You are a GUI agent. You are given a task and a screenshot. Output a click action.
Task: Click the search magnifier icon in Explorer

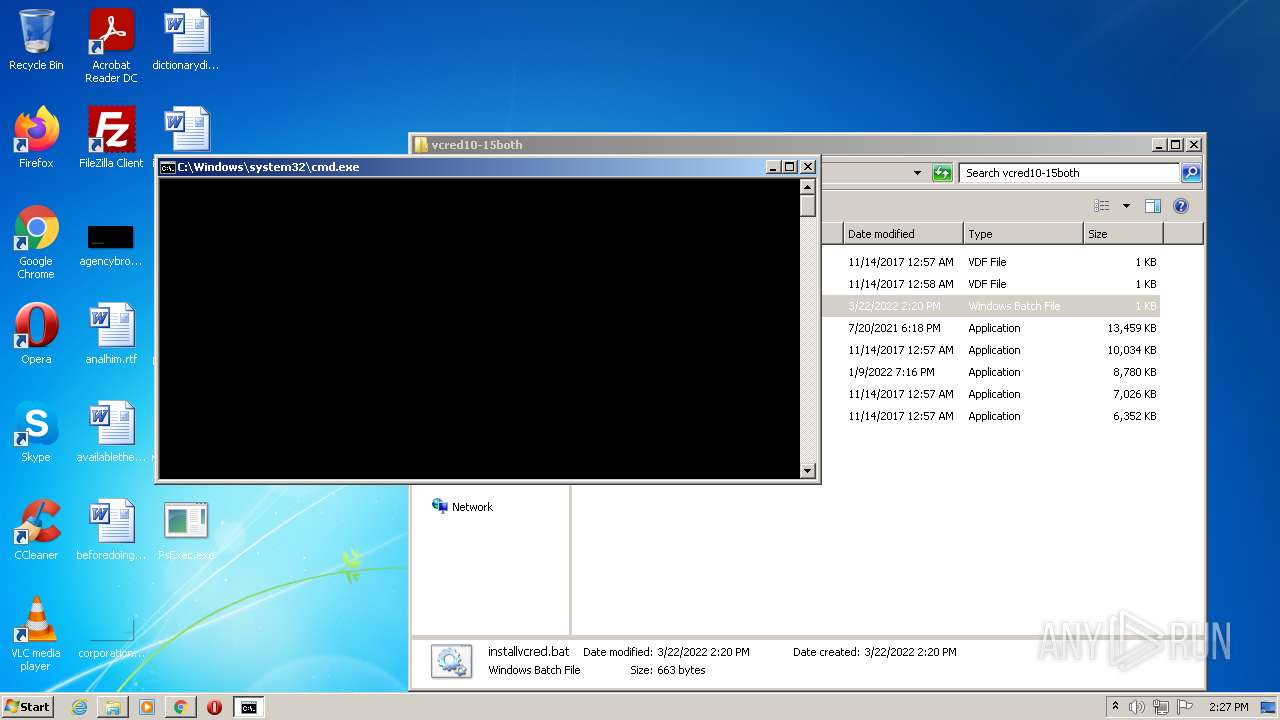(1190, 173)
